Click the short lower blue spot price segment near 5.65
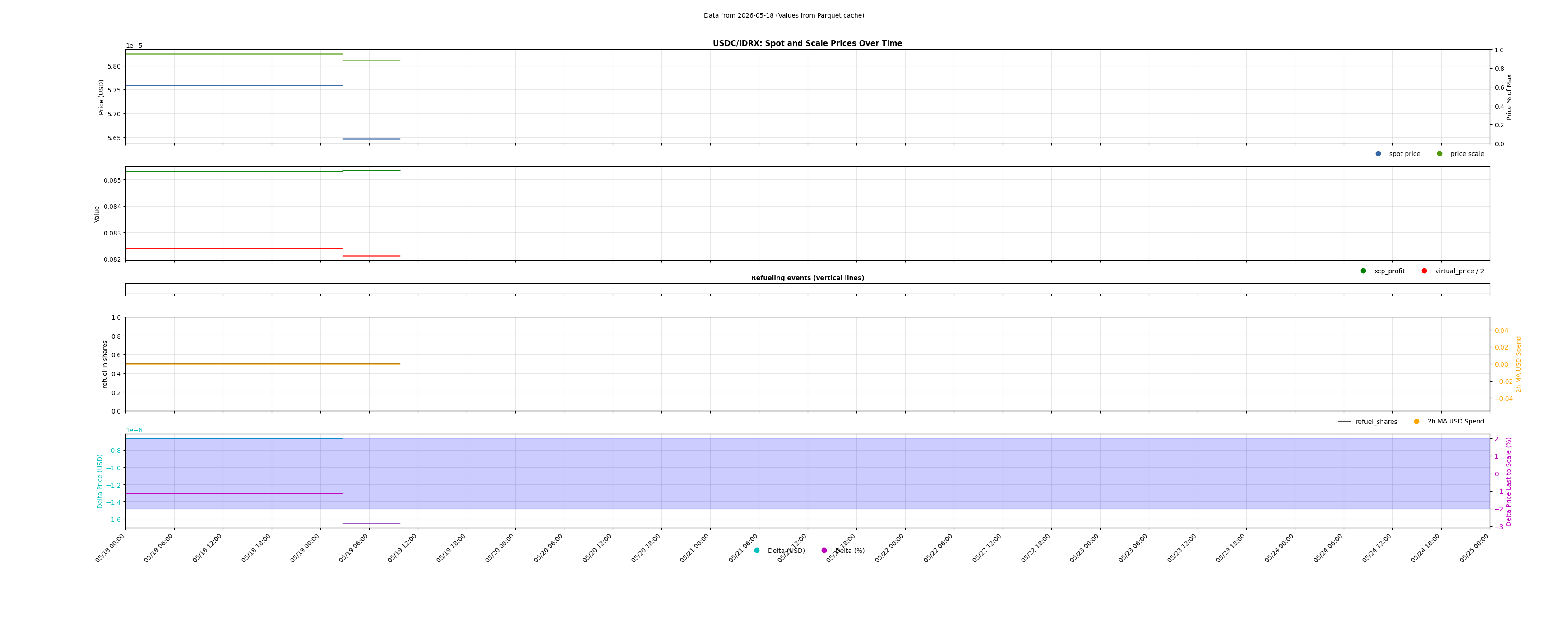1568x621 pixels. 371,139
